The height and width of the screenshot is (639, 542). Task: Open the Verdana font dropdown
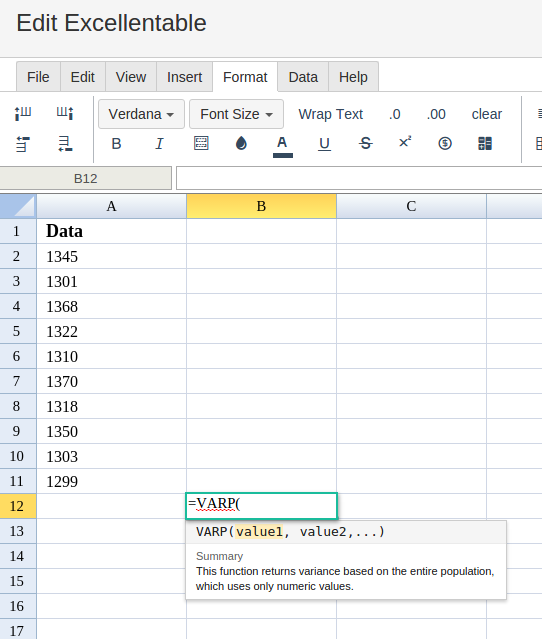(141, 114)
